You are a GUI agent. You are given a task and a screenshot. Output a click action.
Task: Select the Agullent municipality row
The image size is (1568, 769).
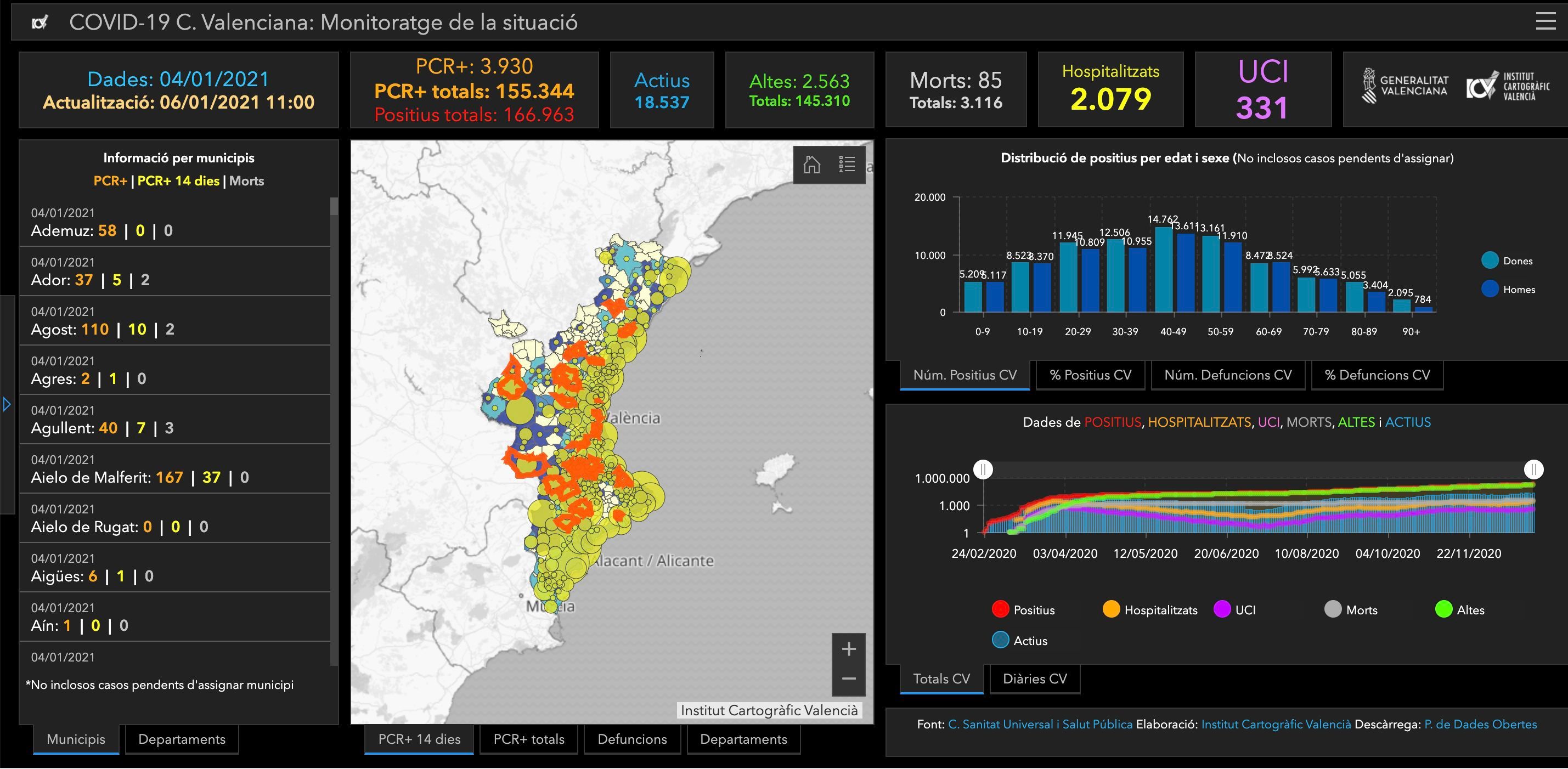point(174,419)
